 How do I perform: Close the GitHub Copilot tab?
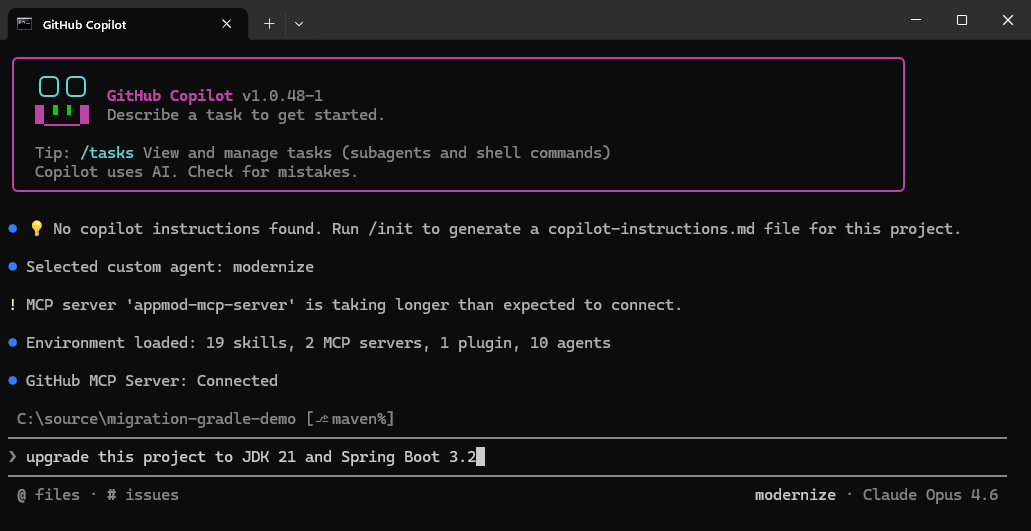[x=226, y=24]
